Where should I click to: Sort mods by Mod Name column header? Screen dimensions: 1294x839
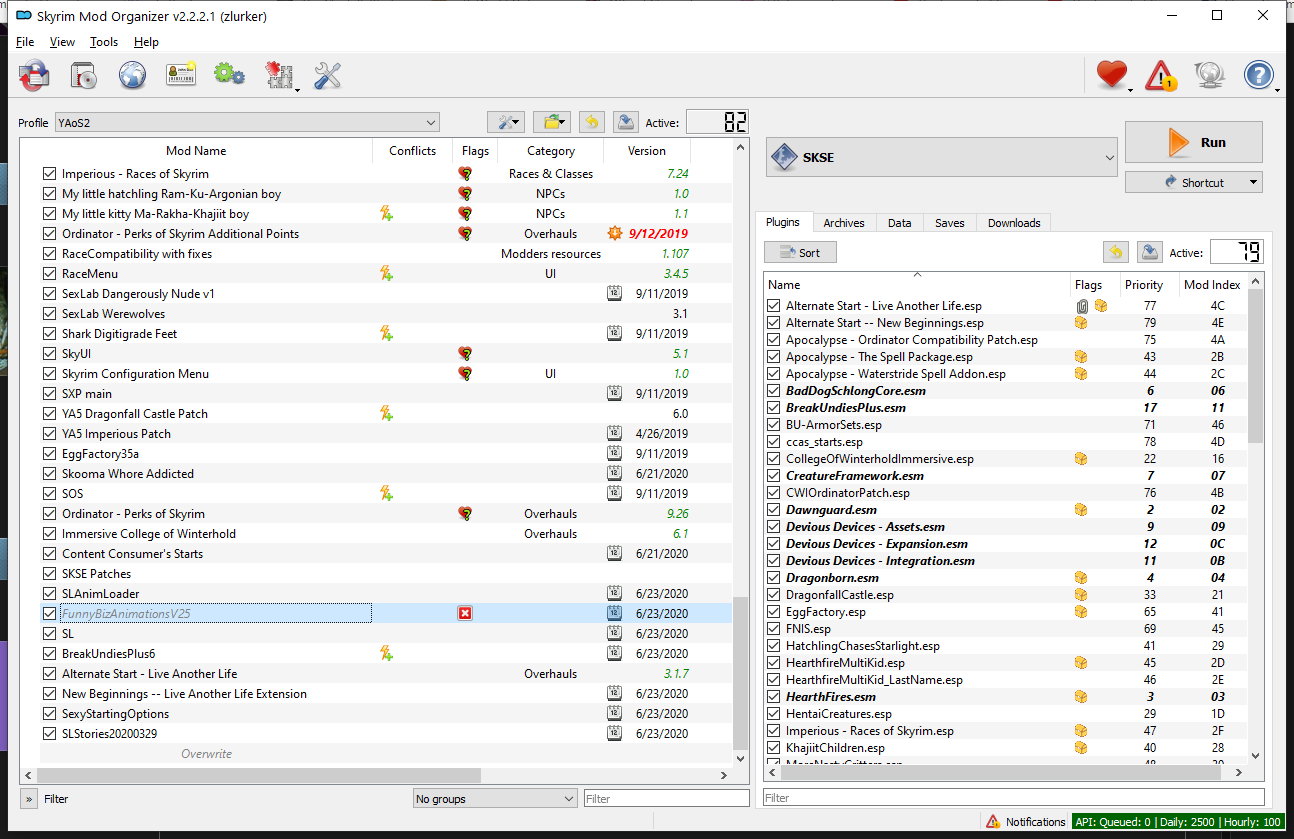196,151
